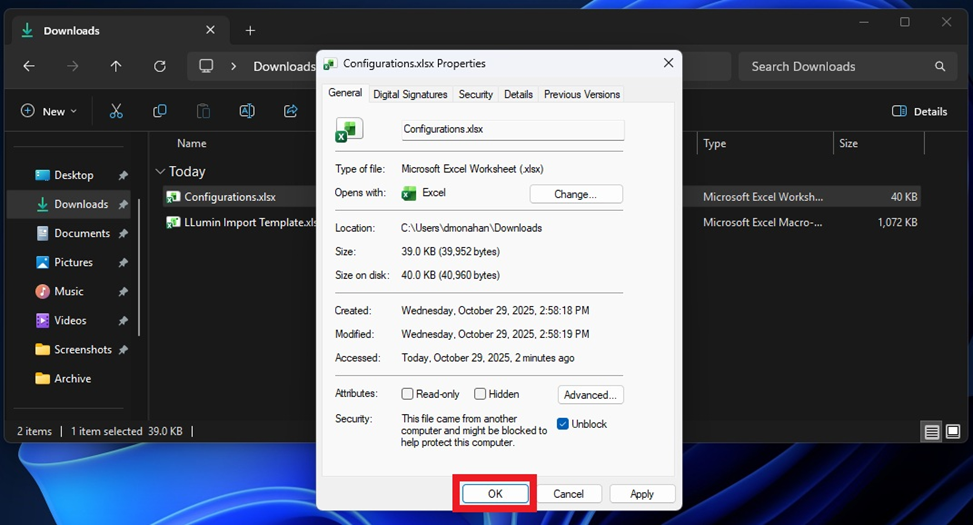Check the Hidden attribute checkbox
This screenshot has height=525, width=973.
point(481,394)
